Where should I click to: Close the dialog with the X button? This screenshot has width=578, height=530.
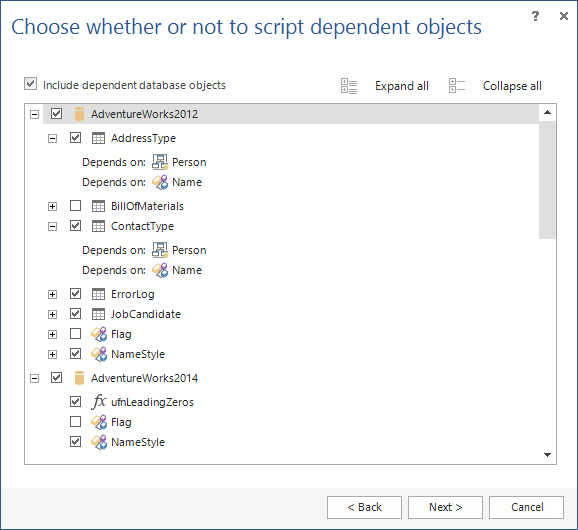(564, 16)
